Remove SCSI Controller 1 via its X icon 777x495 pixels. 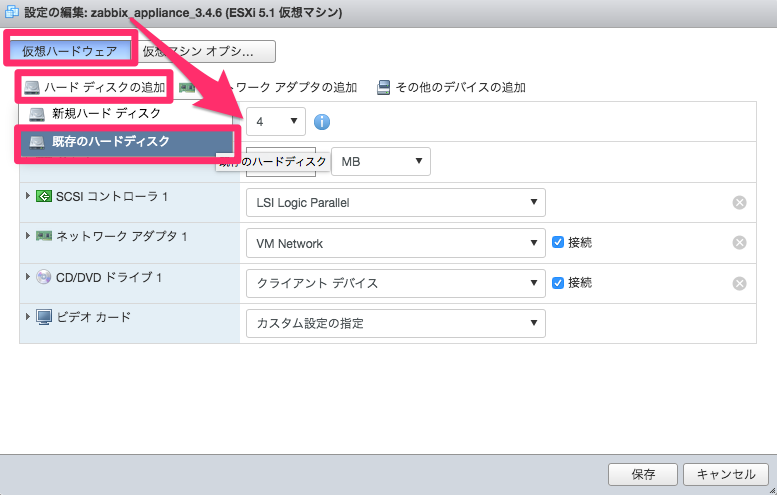(739, 202)
